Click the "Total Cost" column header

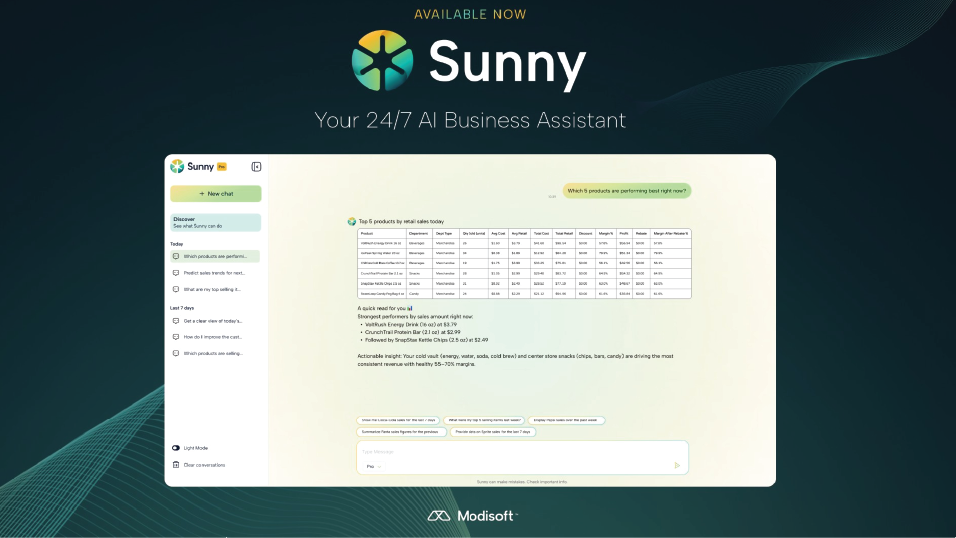[x=541, y=234]
